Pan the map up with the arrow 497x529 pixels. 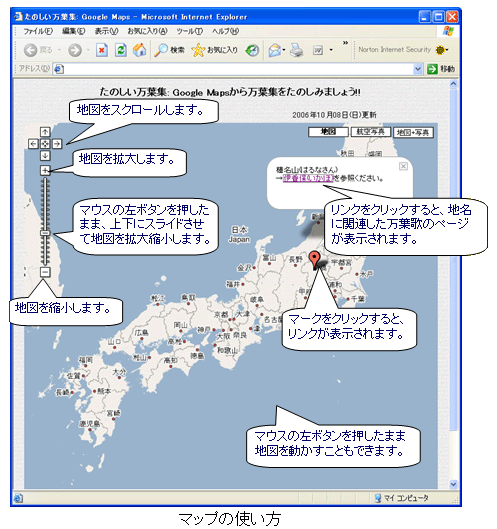45,132
